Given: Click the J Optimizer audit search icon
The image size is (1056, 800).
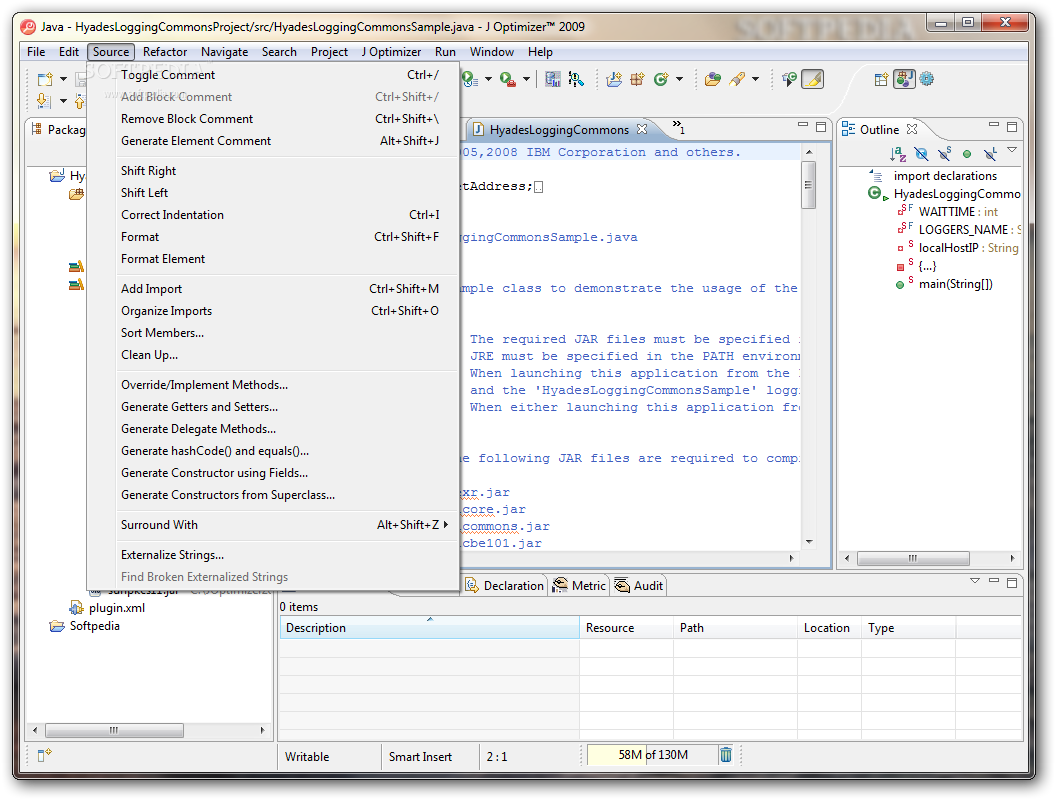Looking at the screenshot, I should (576, 79).
